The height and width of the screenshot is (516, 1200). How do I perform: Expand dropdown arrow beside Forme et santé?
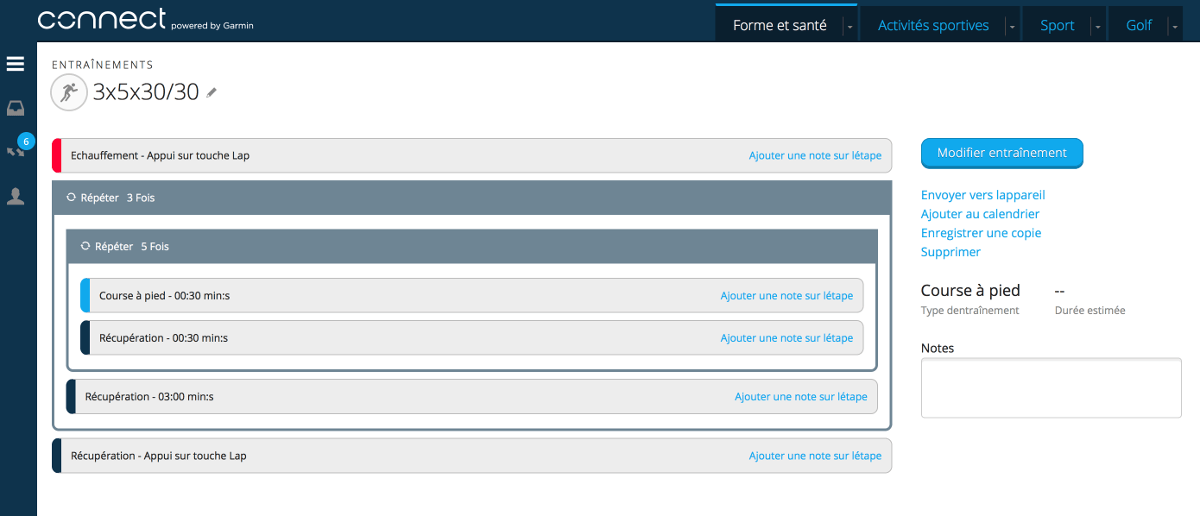pyautogui.click(x=850, y=27)
